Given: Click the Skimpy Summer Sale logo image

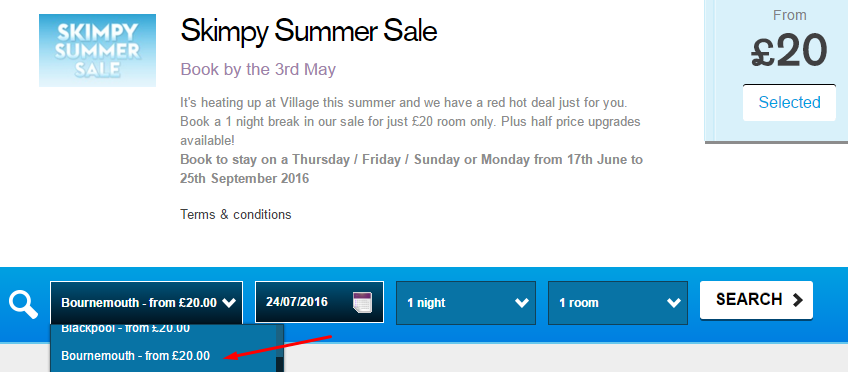Looking at the screenshot, I should [97, 50].
